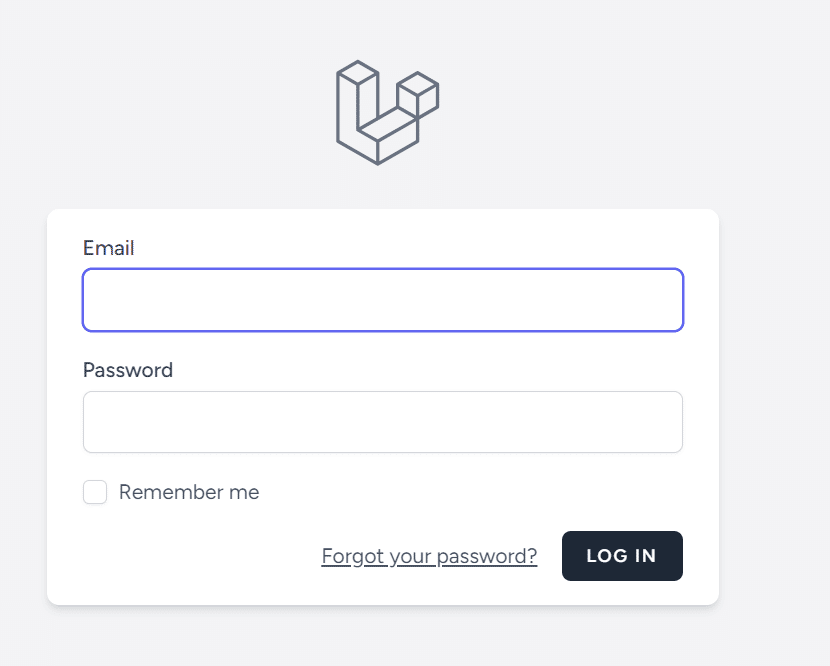Toggle the checkbox beside Remember me
Screen dimensions: 830x666
coord(95,492)
